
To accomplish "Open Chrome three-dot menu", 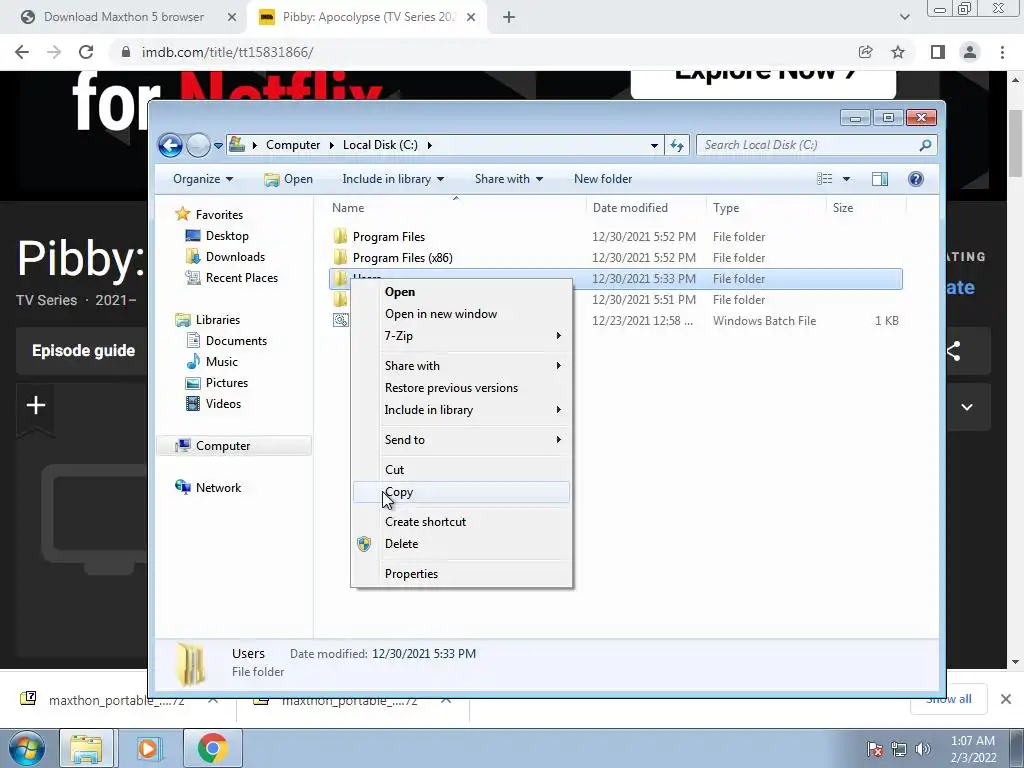I will click(1002, 52).
